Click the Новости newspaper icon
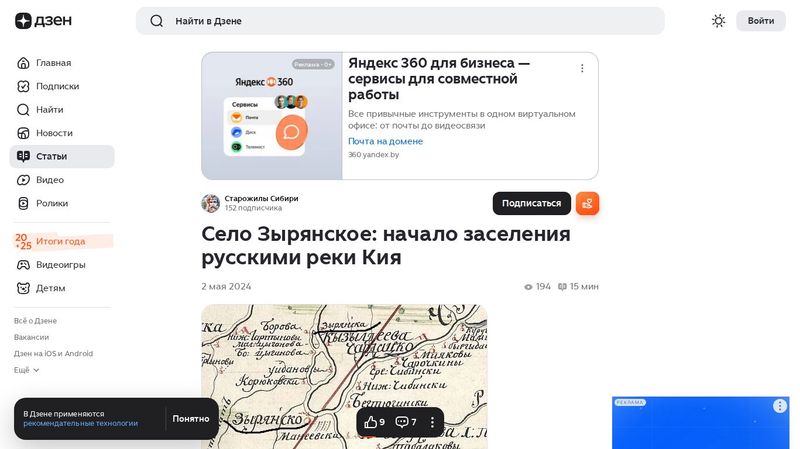 point(23,133)
